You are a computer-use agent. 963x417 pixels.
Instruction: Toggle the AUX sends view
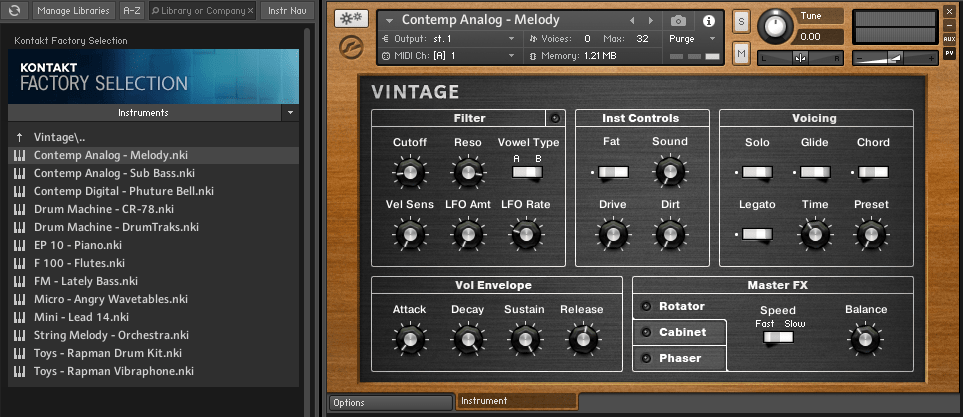949,39
